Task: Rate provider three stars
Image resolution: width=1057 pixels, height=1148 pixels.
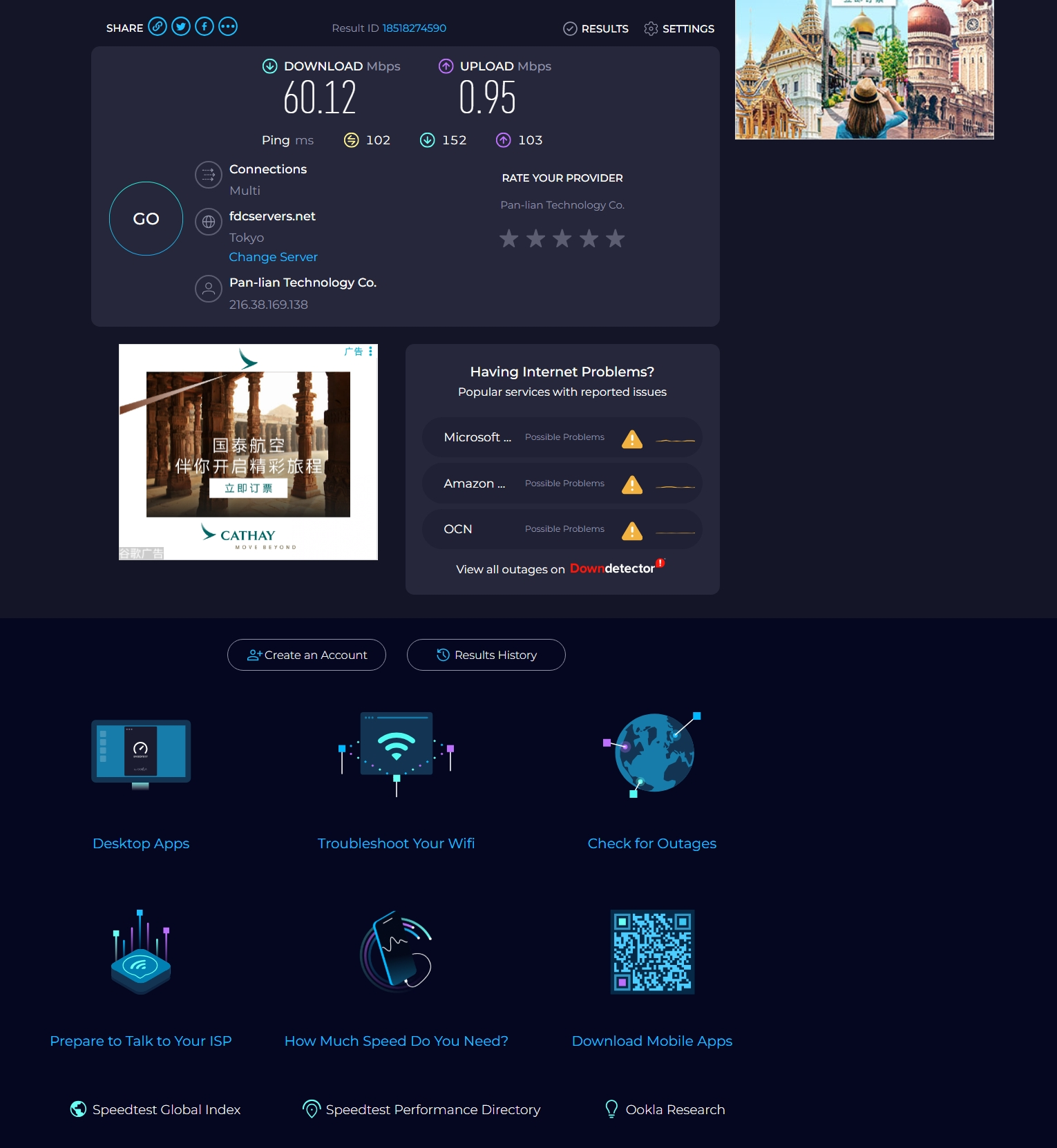Action: [562, 239]
